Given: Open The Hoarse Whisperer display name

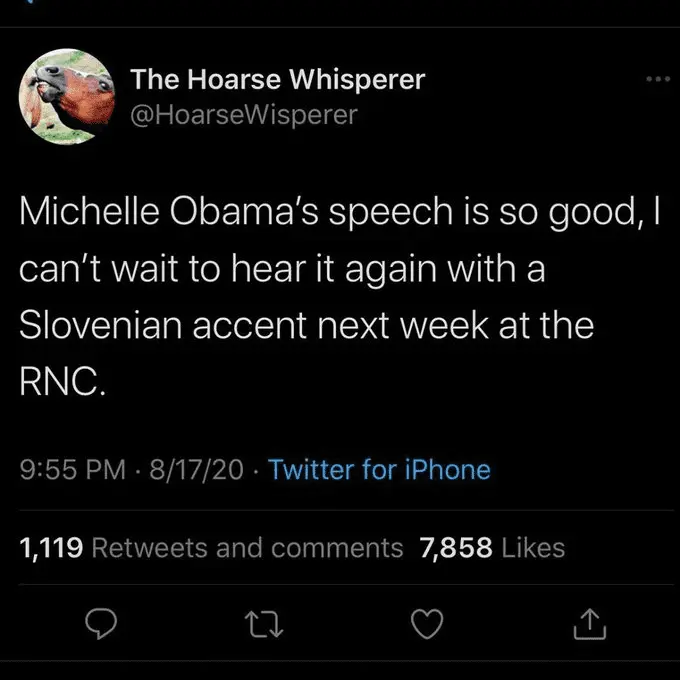Looking at the screenshot, I should (x=278, y=79).
